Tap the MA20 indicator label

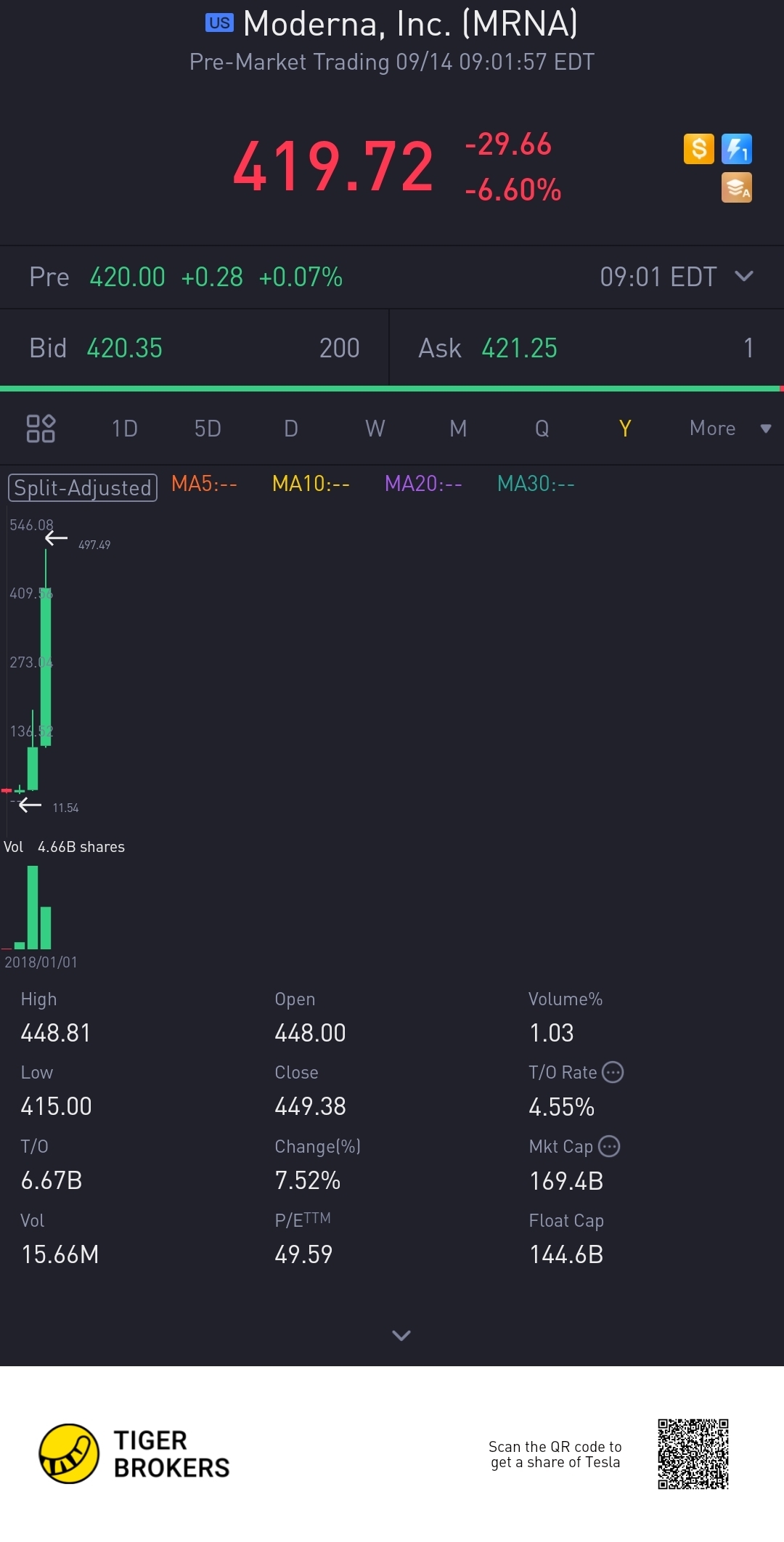click(423, 484)
